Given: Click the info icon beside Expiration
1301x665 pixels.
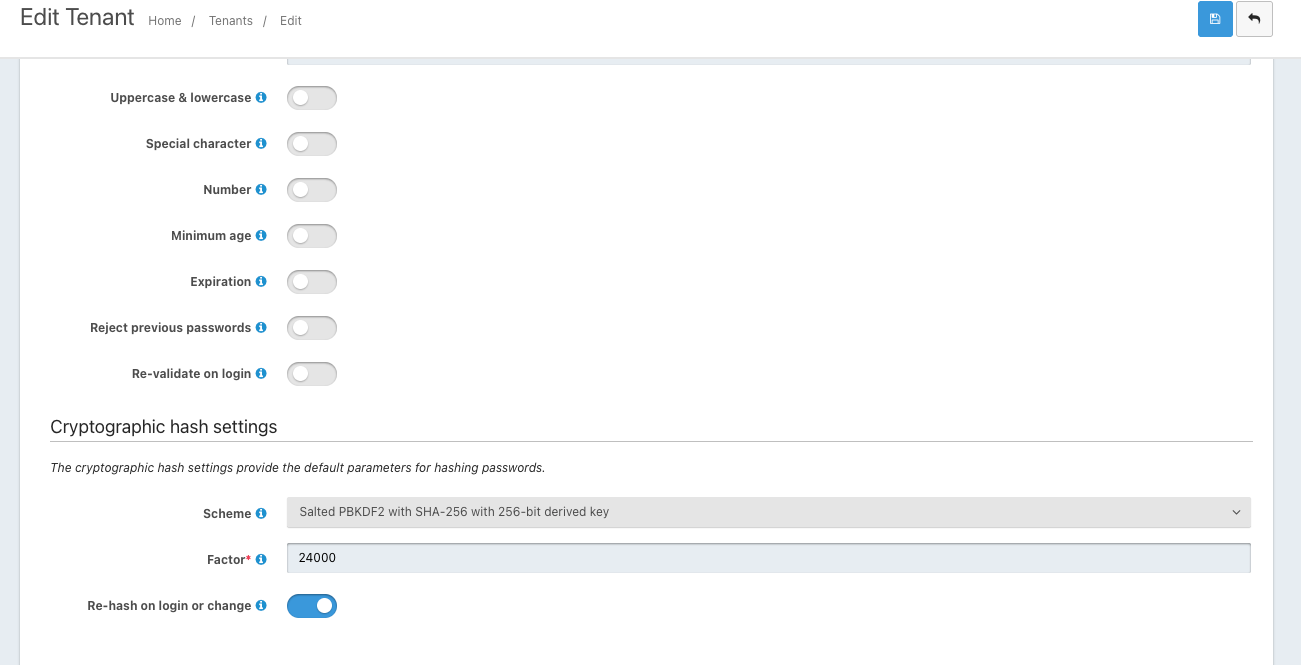Looking at the screenshot, I should (261, 281).
